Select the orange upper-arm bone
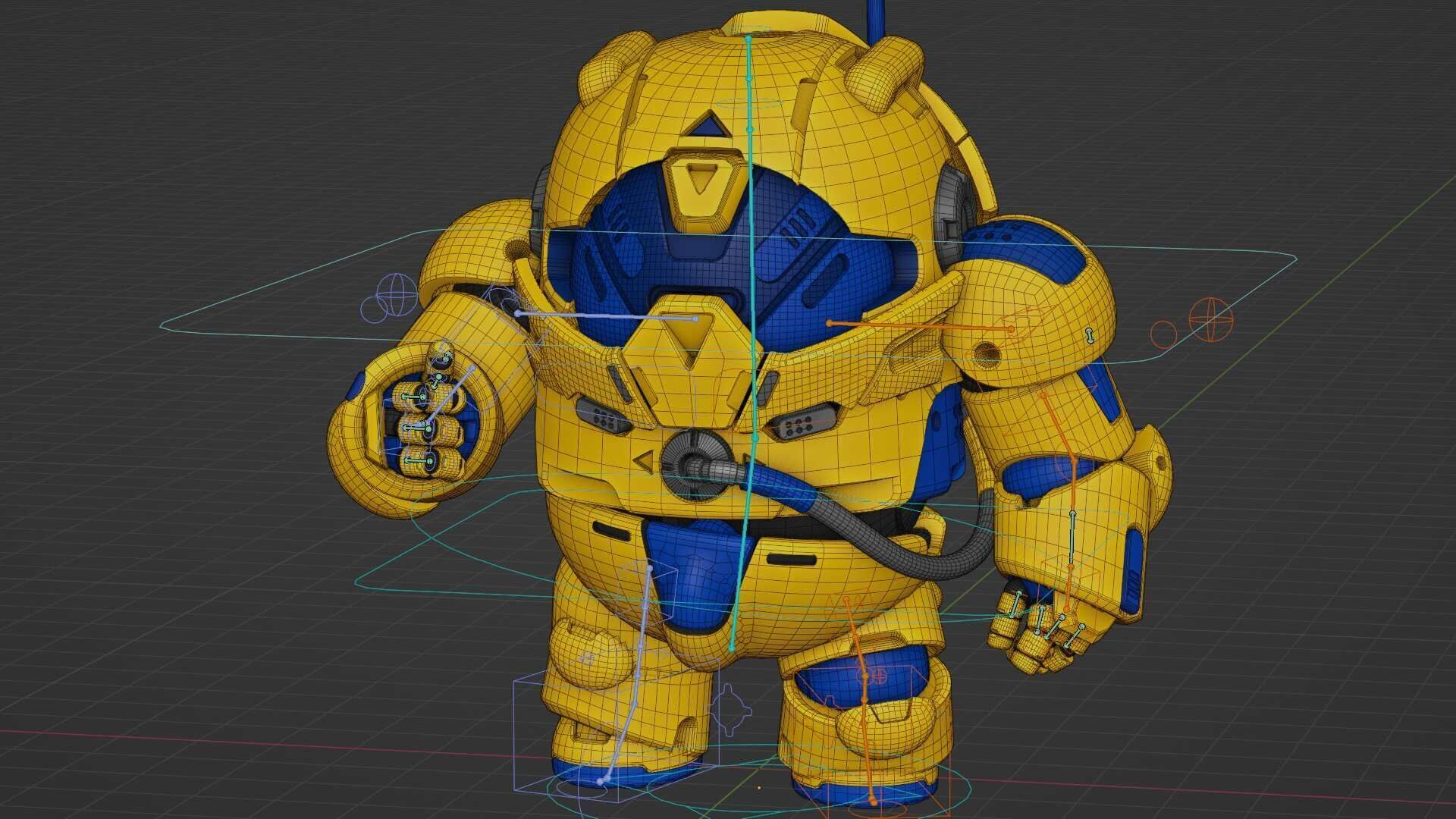 (x=1059, y=426)
